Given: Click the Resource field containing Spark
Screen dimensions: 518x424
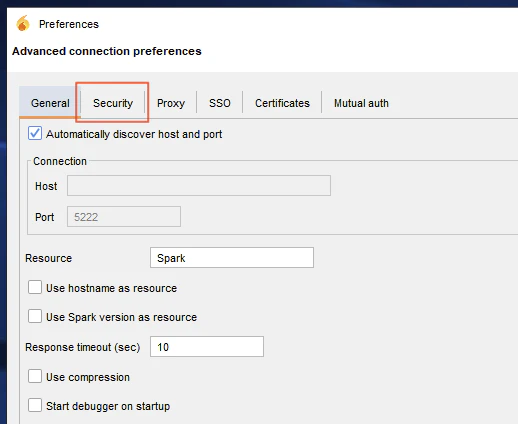Looking at the screenshot, I should click(232, 258).
